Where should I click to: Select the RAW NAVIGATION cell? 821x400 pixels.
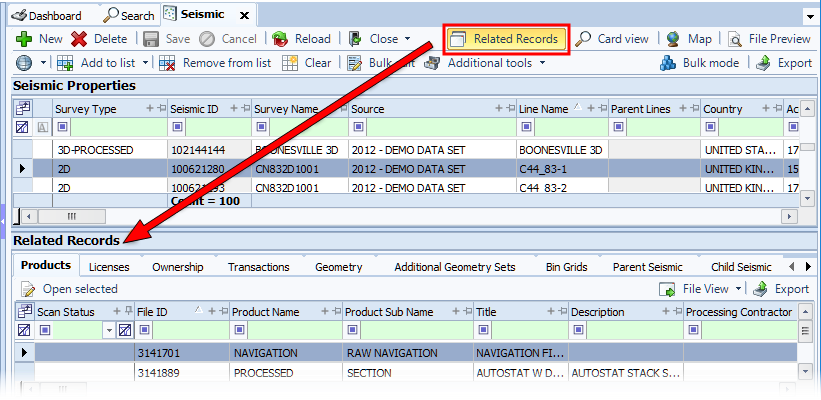click(x=408, y=353)
